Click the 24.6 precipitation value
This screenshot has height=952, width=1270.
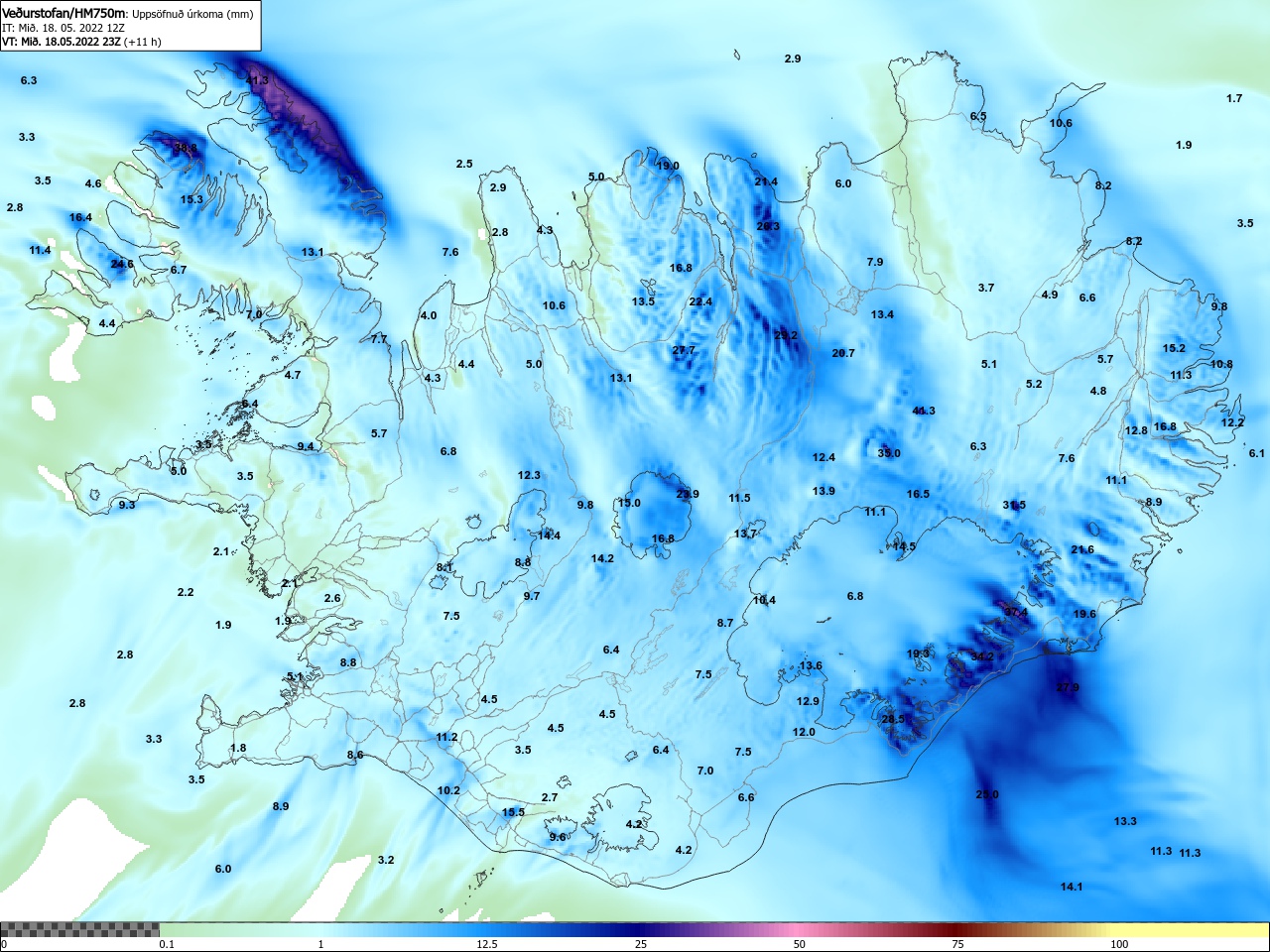click(x=121, y=264)
